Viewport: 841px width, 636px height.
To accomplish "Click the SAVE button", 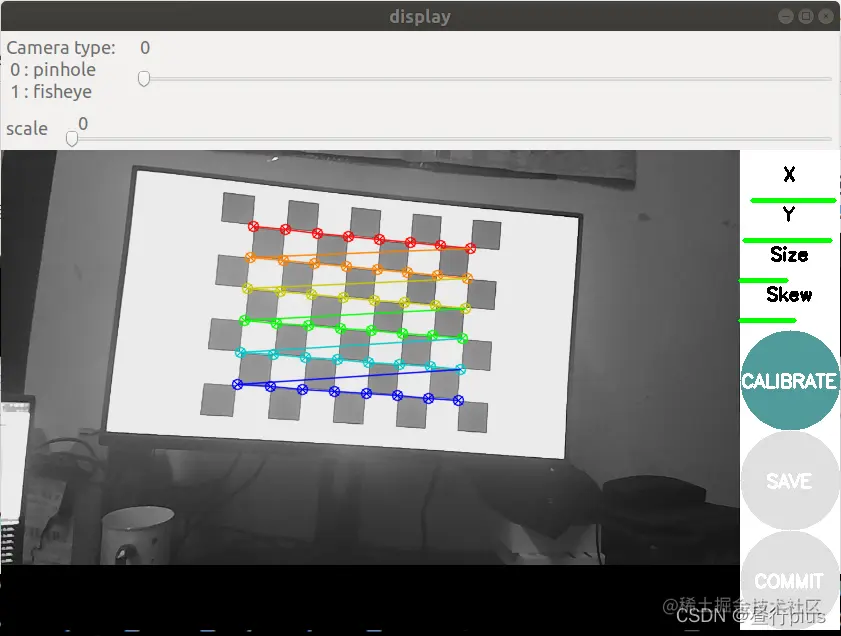I will click(x=789, y=480).
